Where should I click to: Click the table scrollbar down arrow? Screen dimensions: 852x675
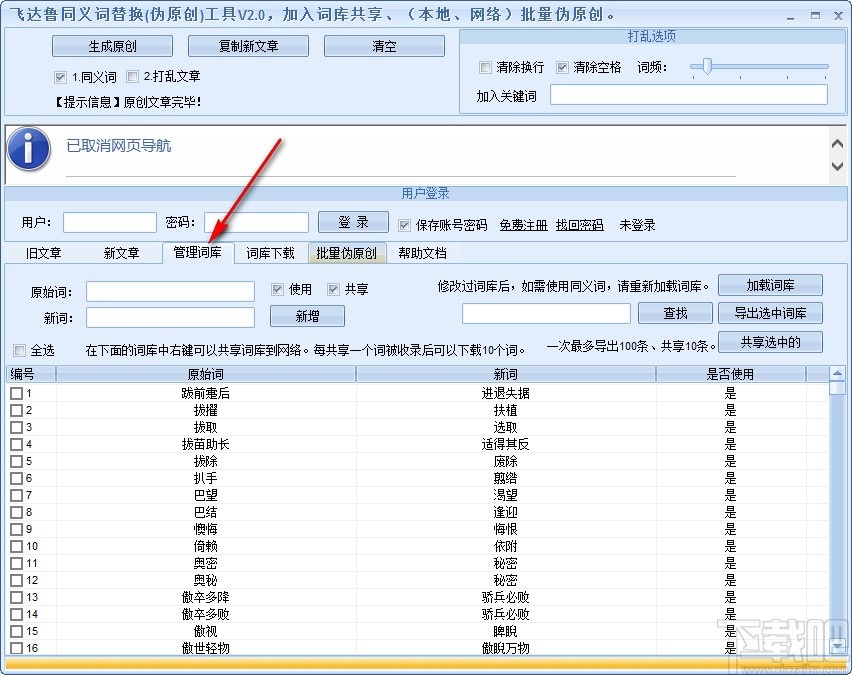pyautogui.click(x=837, y=646)
